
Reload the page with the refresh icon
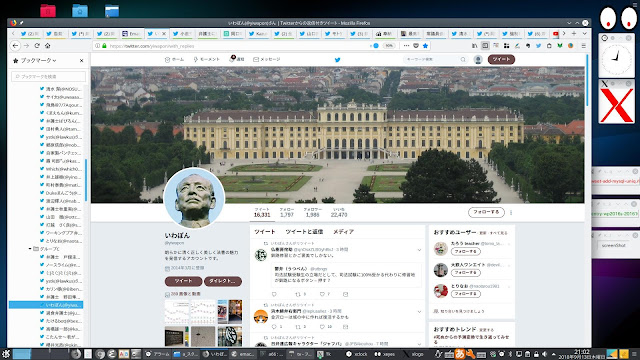coord(37,46)
